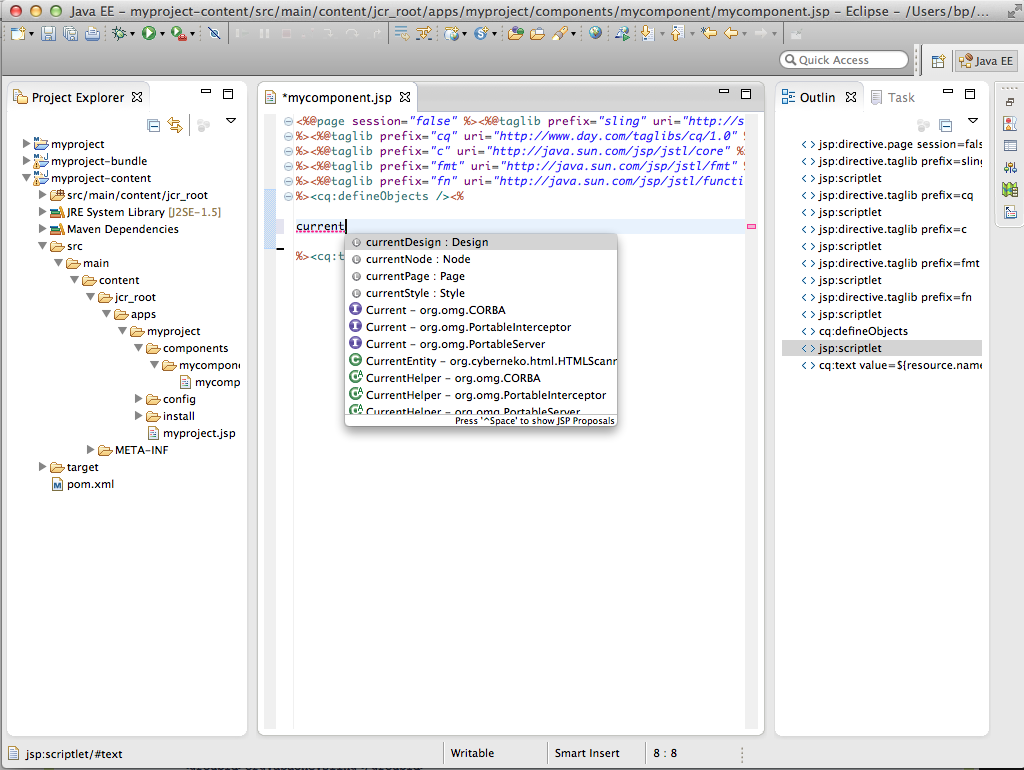Click the Print toolbar icon
1024x770 pixels.
coord(92,34)
